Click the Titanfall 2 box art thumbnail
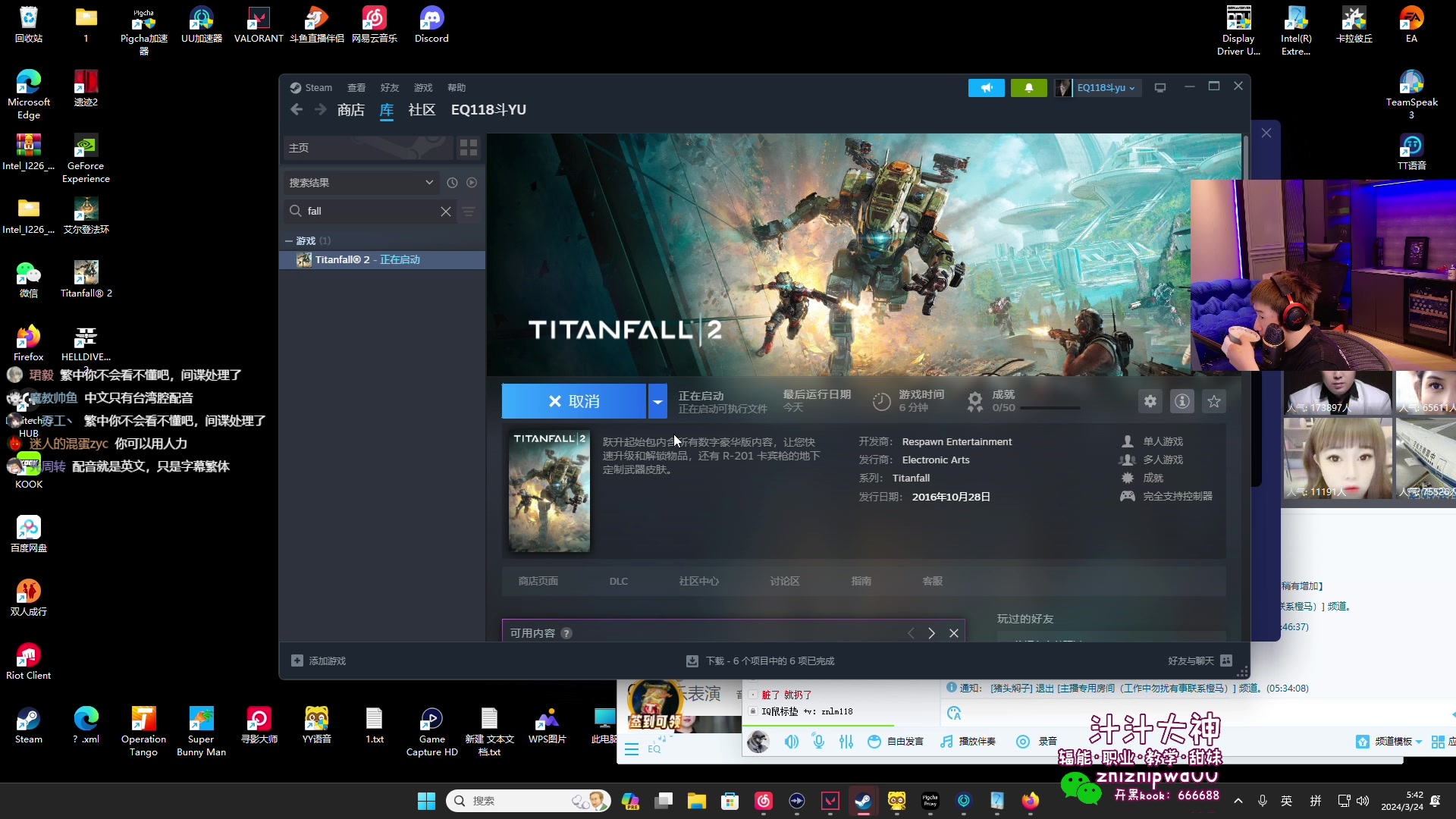 [x=549, y=491]
